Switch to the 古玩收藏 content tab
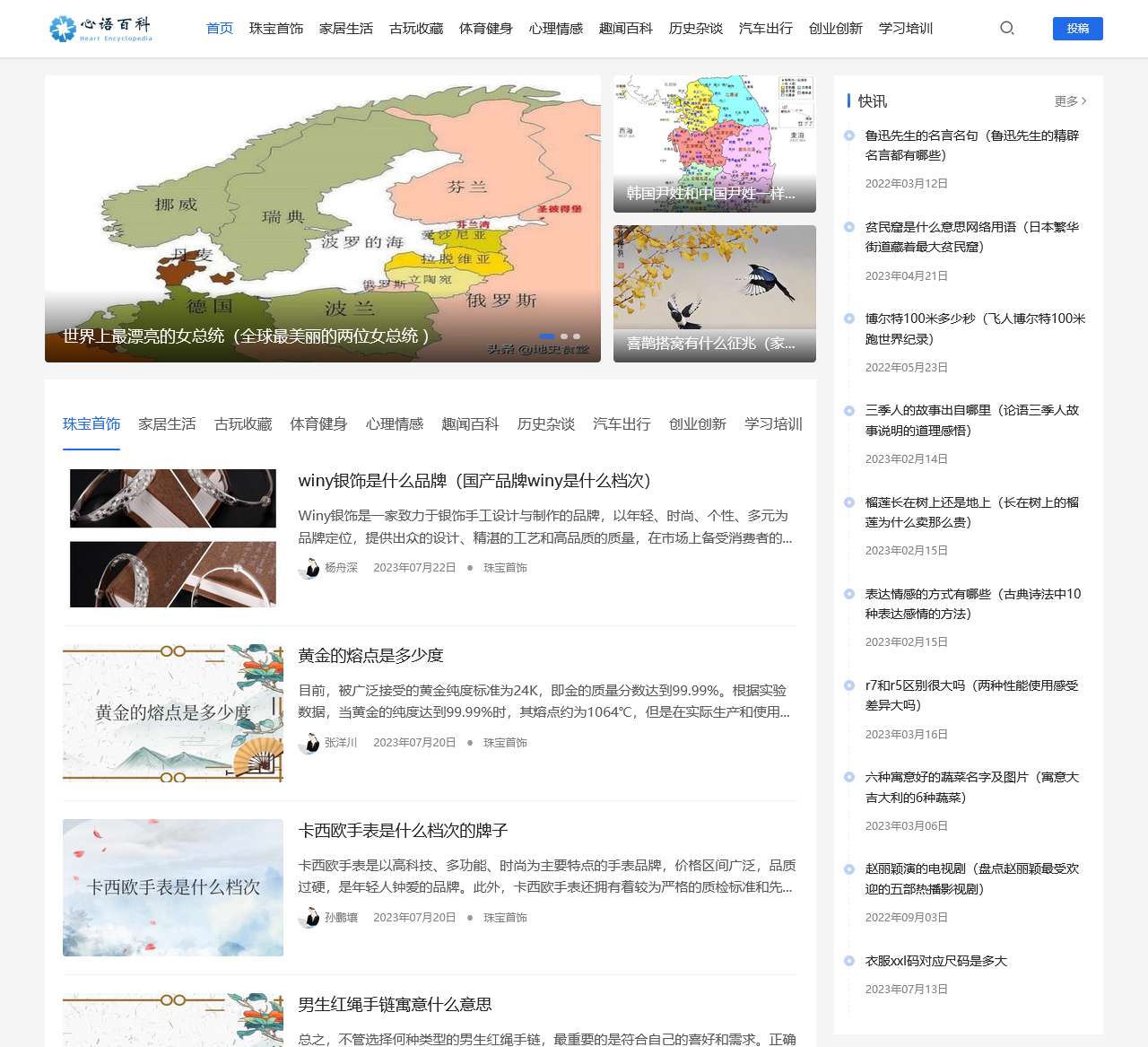The width and height of the screenshot is (1148, 1047). tap(243, 424)
